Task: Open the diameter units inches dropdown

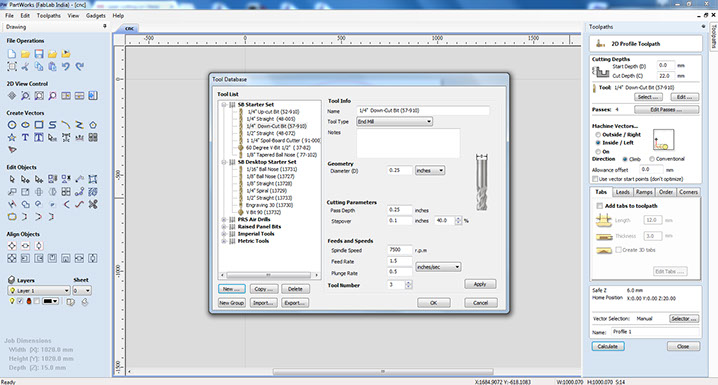Action: pos(430,170)
